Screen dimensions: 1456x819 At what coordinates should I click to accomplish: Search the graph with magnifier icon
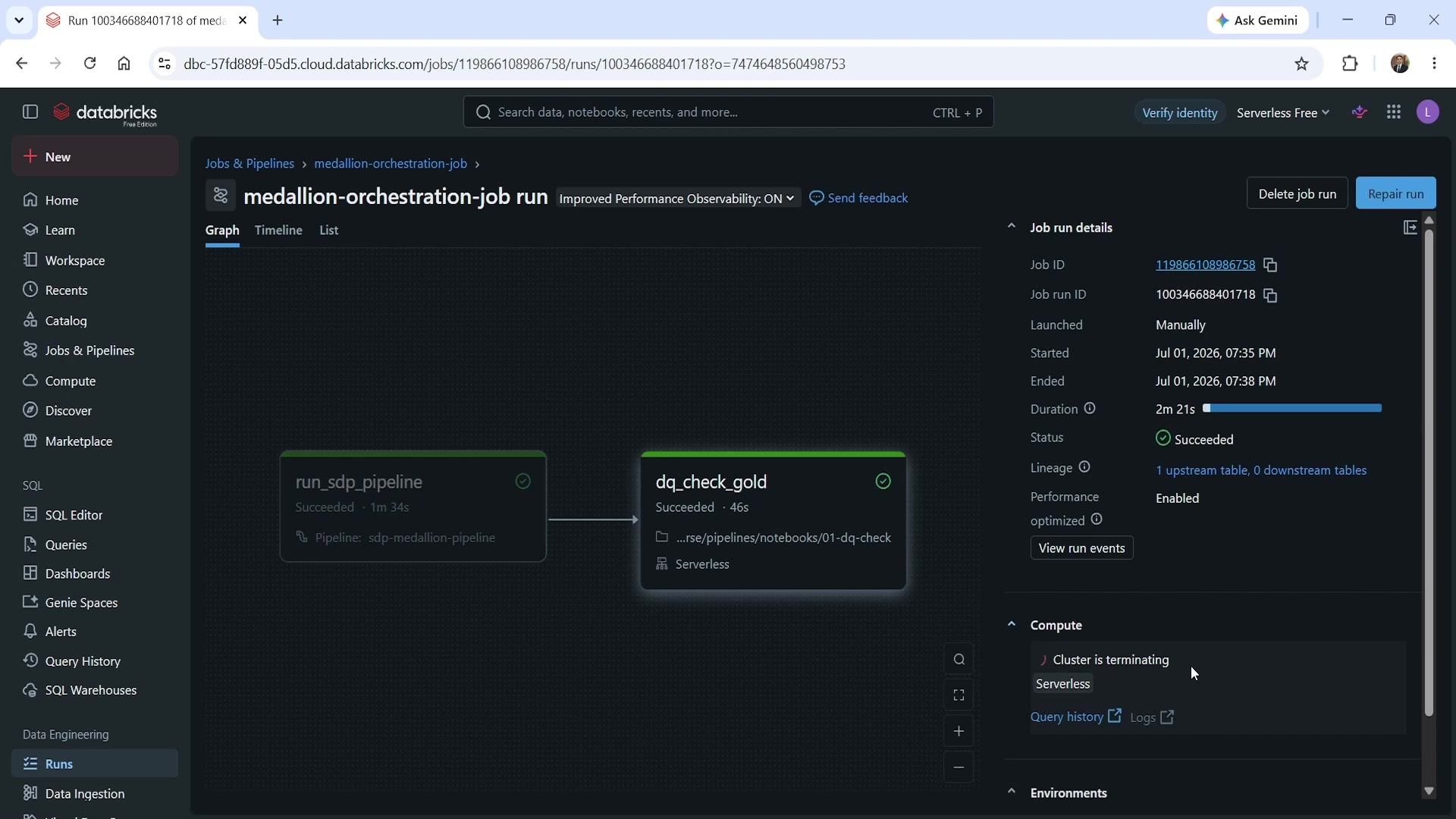959,660
